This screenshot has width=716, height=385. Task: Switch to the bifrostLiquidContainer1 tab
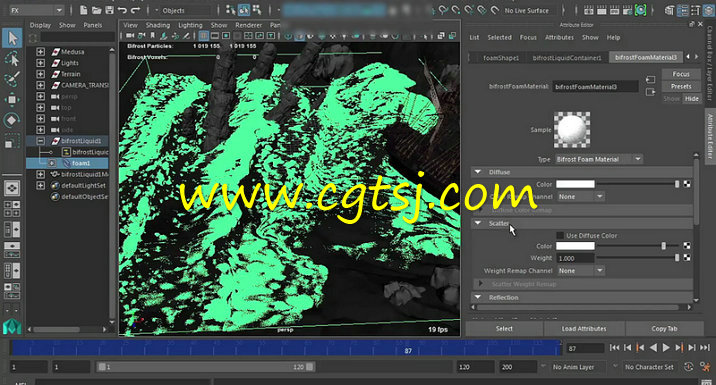pyautogui.click(x=567, y=58)
